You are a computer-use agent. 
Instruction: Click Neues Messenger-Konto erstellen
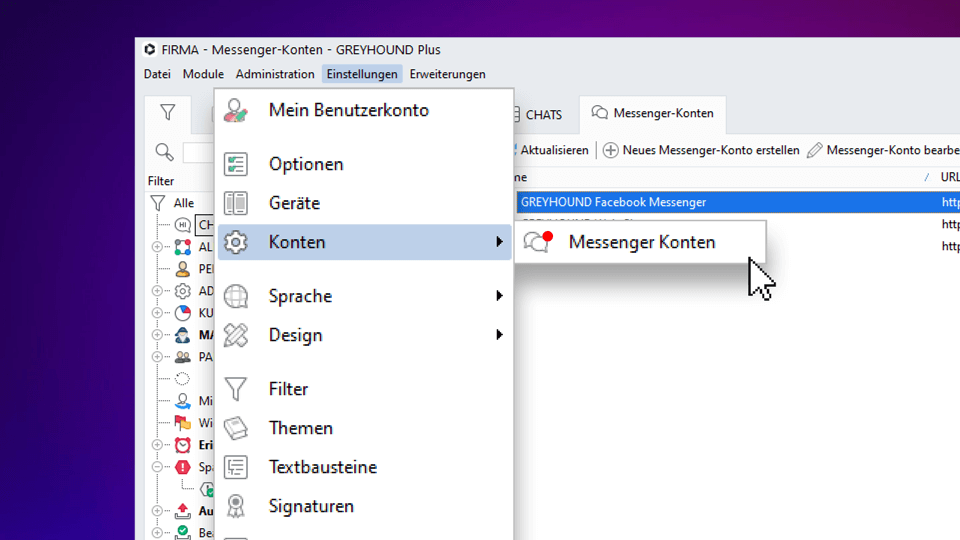[x=701, y=150]
